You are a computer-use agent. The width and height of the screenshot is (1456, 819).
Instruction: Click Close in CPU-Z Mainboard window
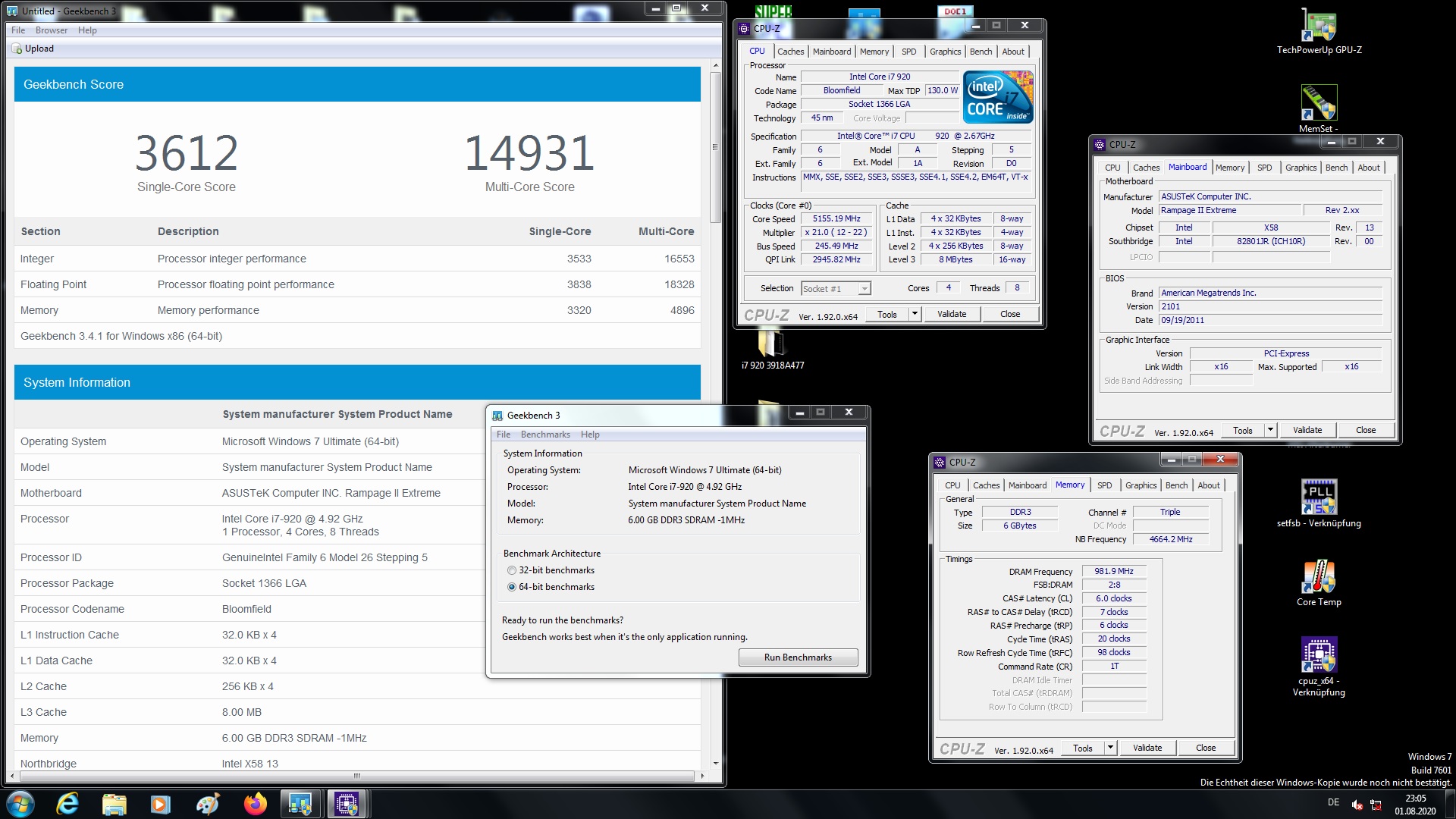pyautogui.click(x=1366, y=430)
